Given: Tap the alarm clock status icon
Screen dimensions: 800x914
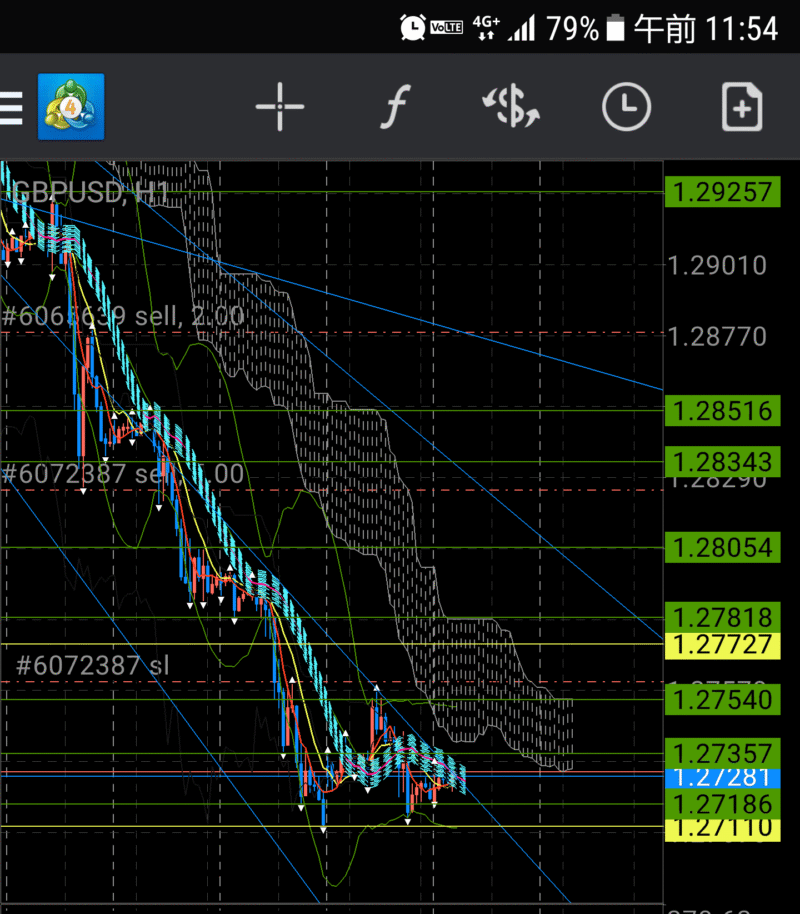Looking at the screenshot, I should pyautogui.click(x=413, y=27).
